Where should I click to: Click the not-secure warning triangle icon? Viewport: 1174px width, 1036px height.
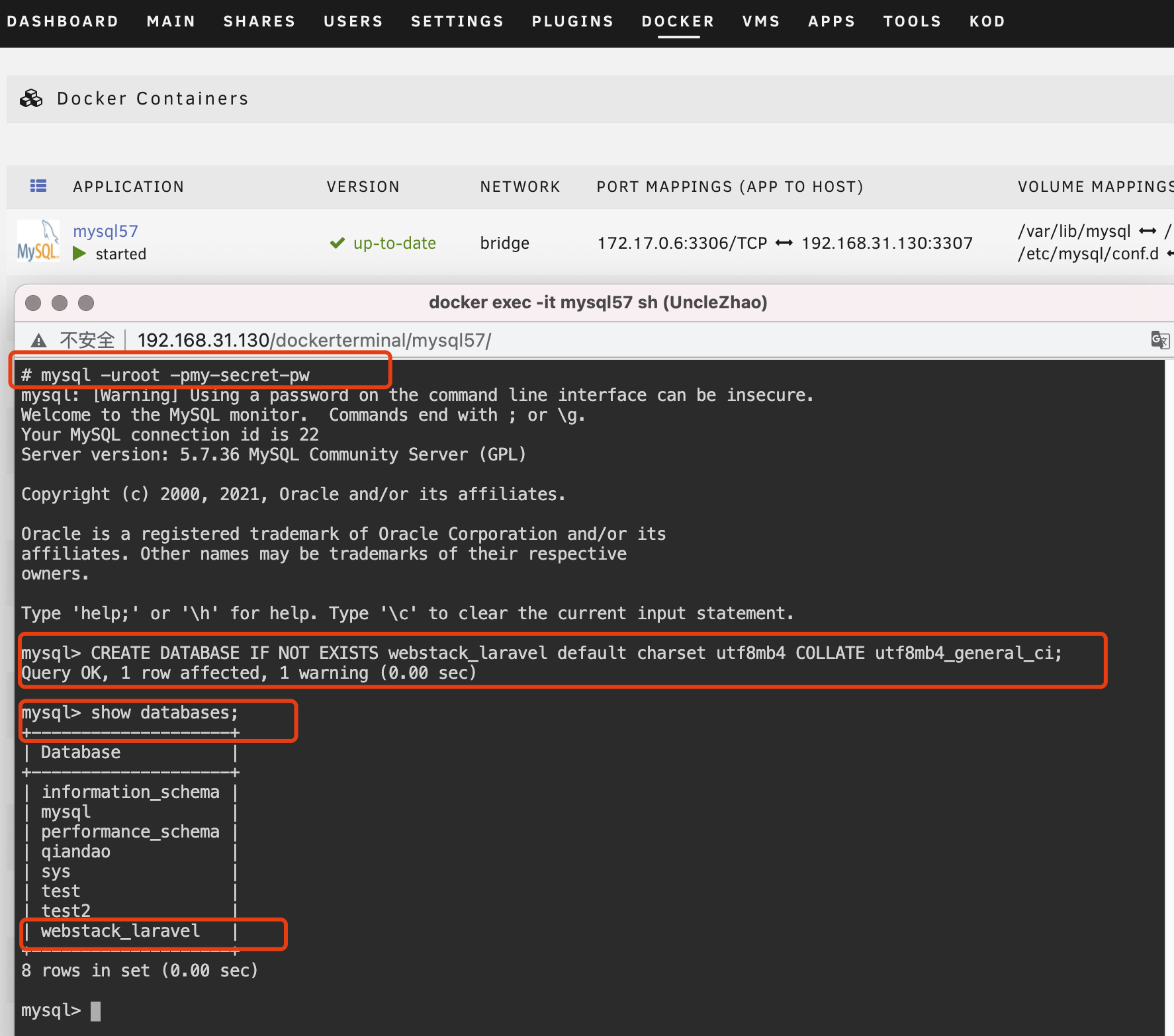pos(39,340)
